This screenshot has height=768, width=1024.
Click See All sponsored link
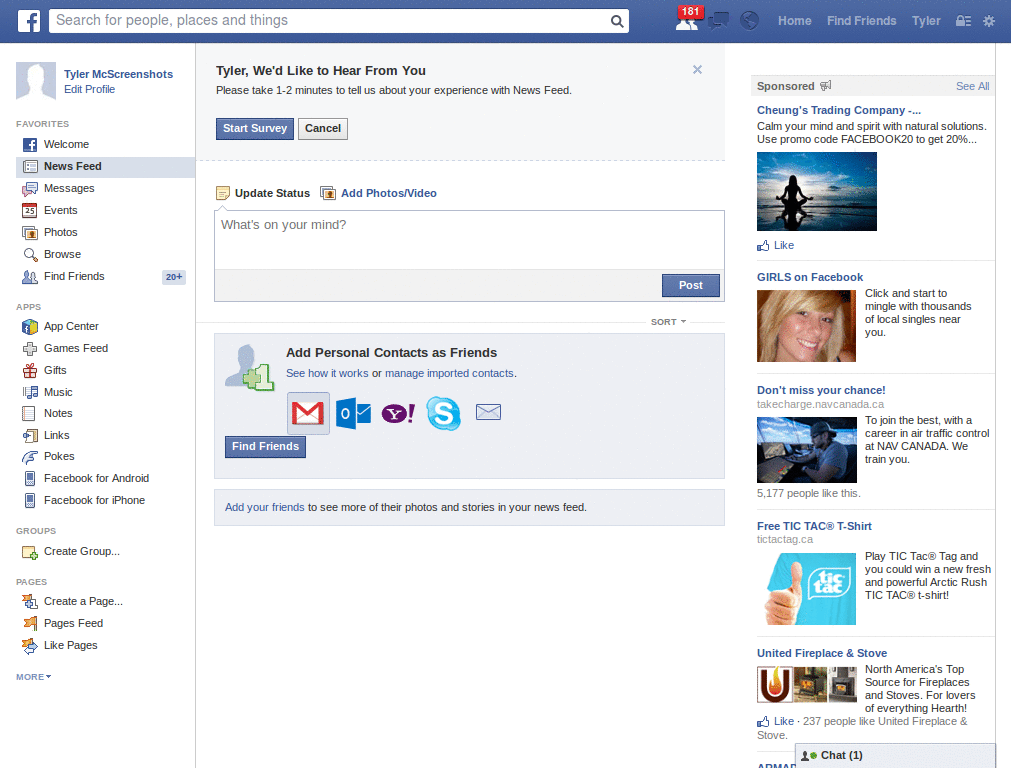tap(972, 86)
